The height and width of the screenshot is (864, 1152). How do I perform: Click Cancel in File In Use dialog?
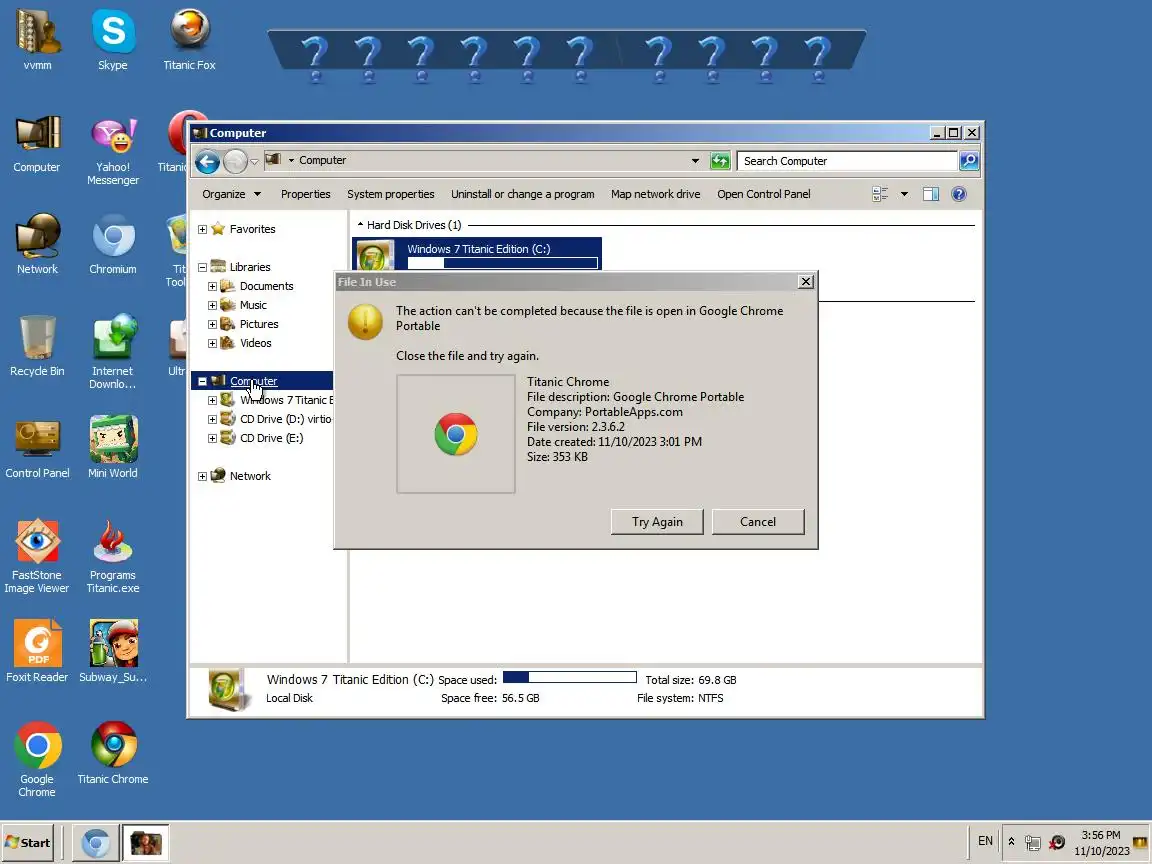(x=757, y=522)
